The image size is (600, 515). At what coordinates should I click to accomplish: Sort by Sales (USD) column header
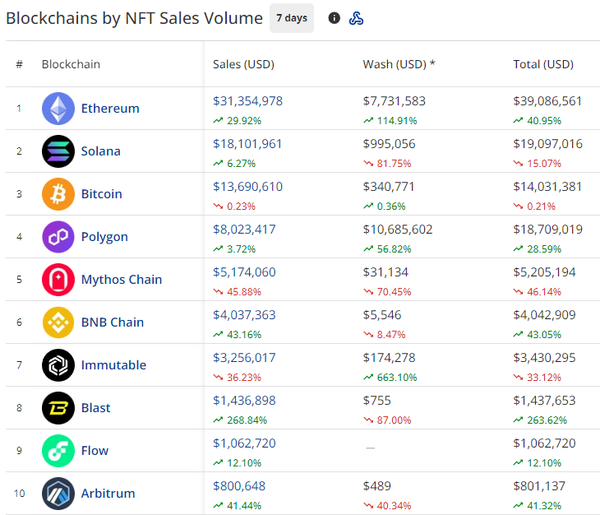pos(243,65)
